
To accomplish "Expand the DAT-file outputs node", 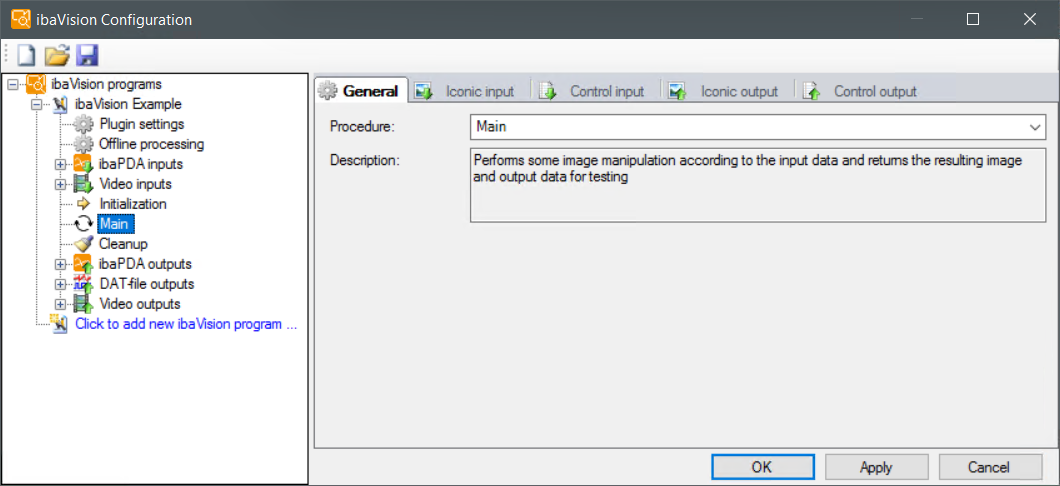I will (x=61, y=284).
